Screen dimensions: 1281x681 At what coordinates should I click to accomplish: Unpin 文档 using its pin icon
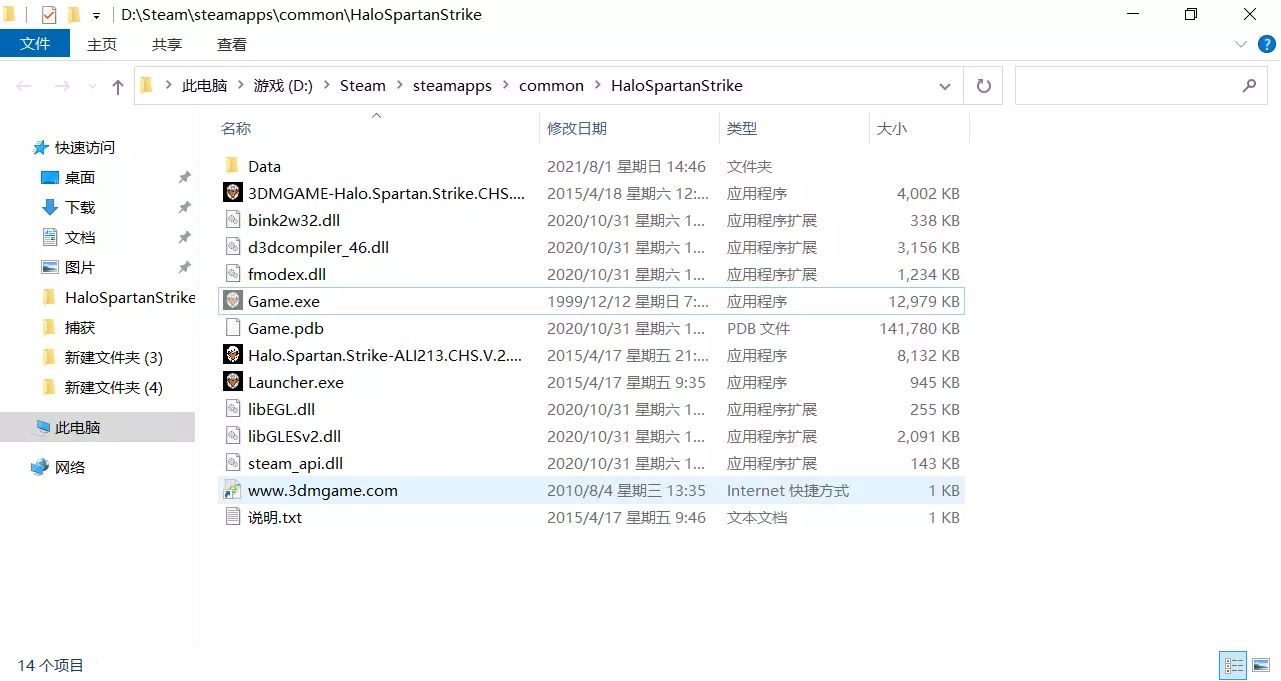pos(184,237)
